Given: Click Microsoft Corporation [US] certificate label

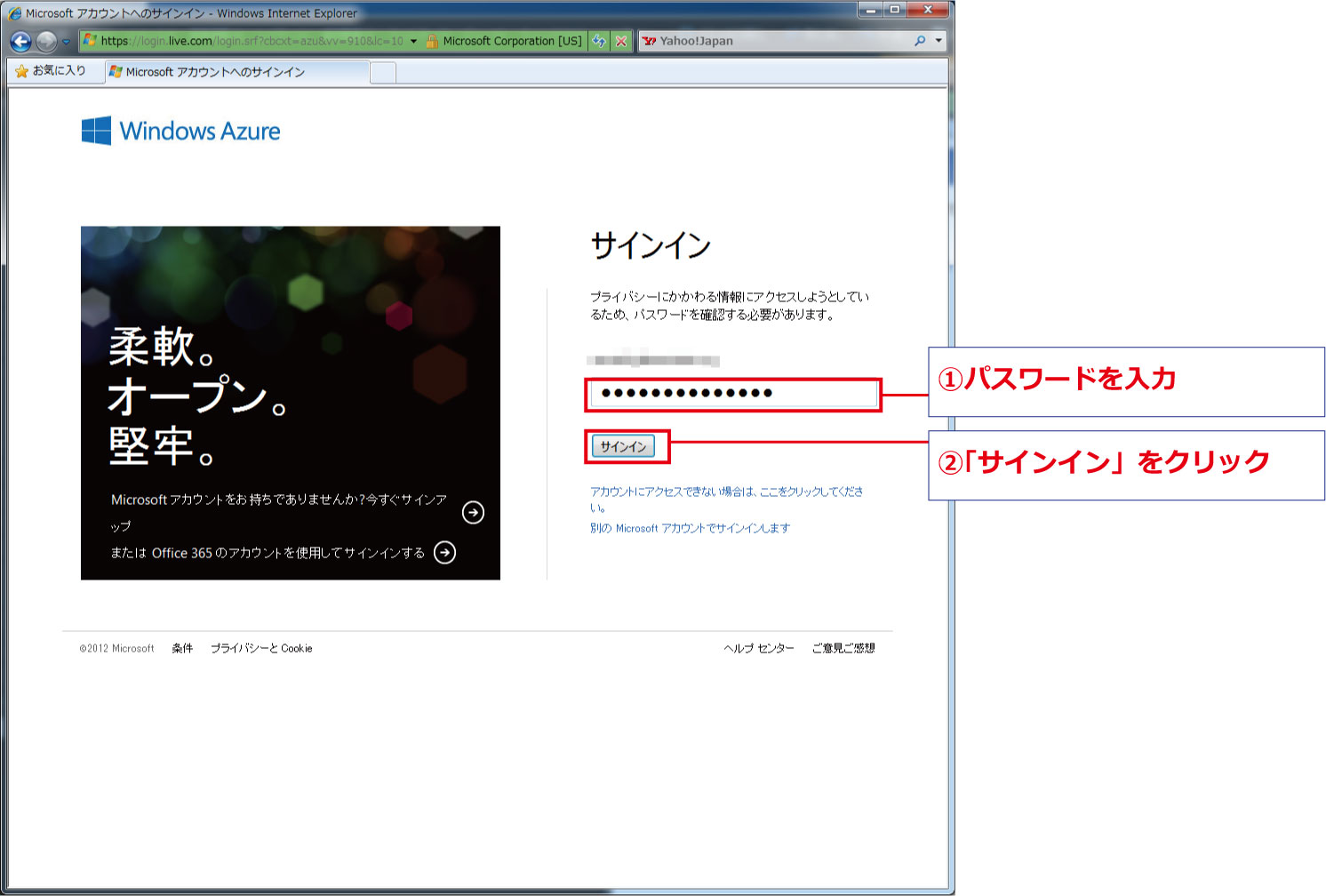Looking at the screenshot, I should [512, 41].
